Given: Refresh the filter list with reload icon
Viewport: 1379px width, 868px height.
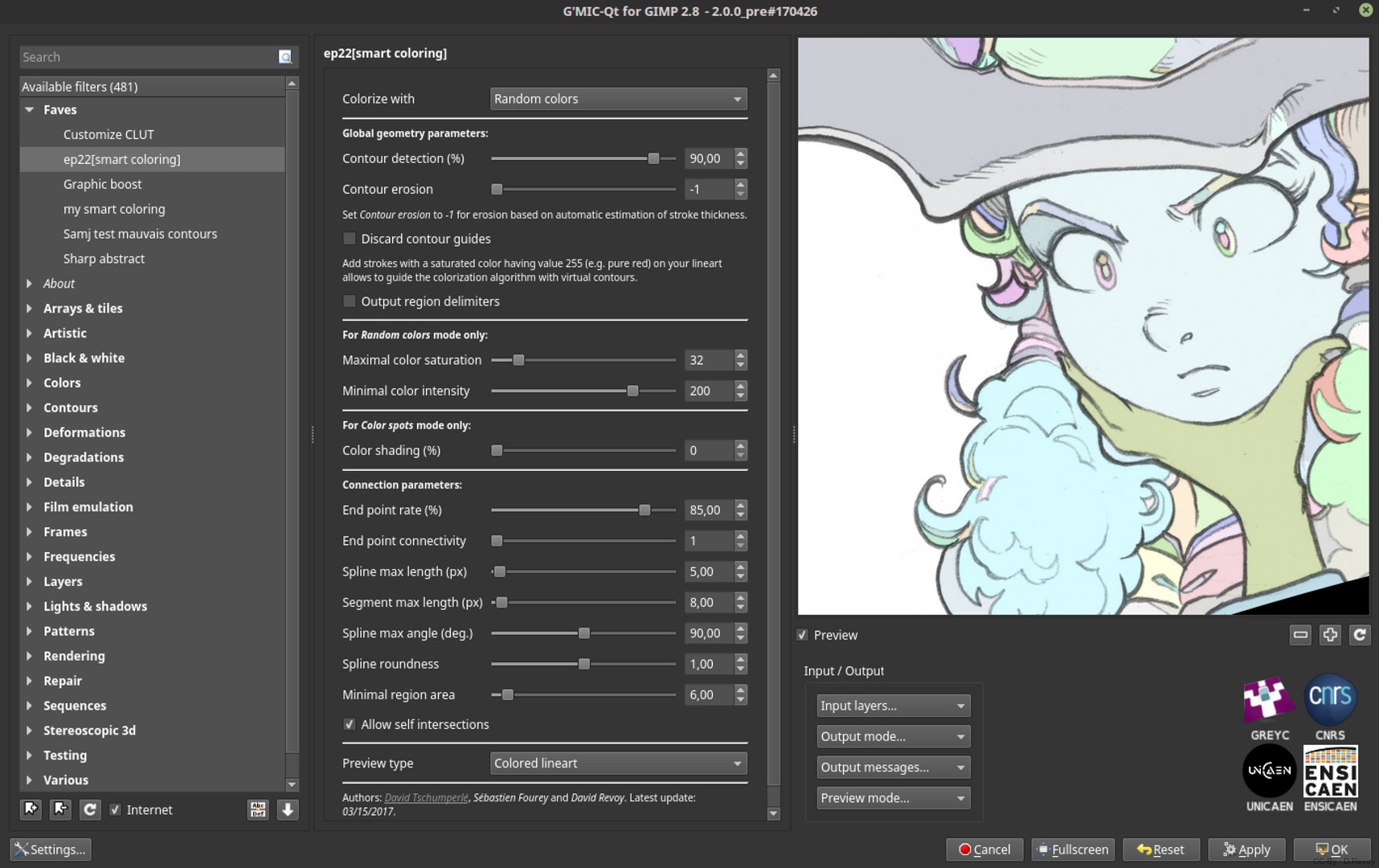Looking at the screenshot, I should pyautogui.click(x=90, y=809).
